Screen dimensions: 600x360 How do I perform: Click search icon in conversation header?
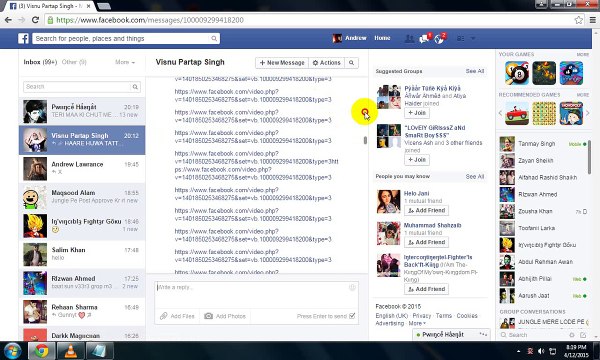click(351, 63)
